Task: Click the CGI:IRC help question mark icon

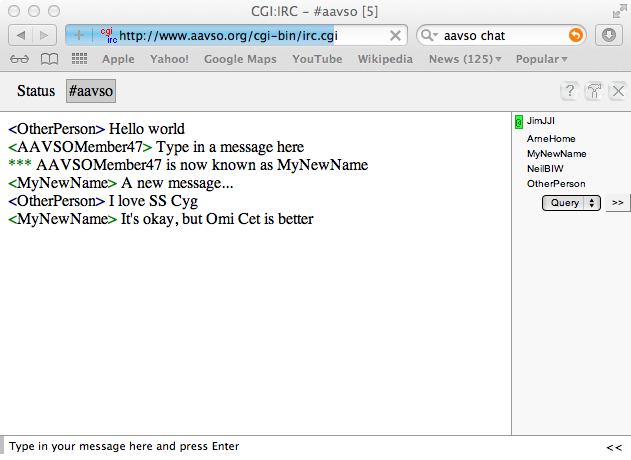Action: [570, 92]
